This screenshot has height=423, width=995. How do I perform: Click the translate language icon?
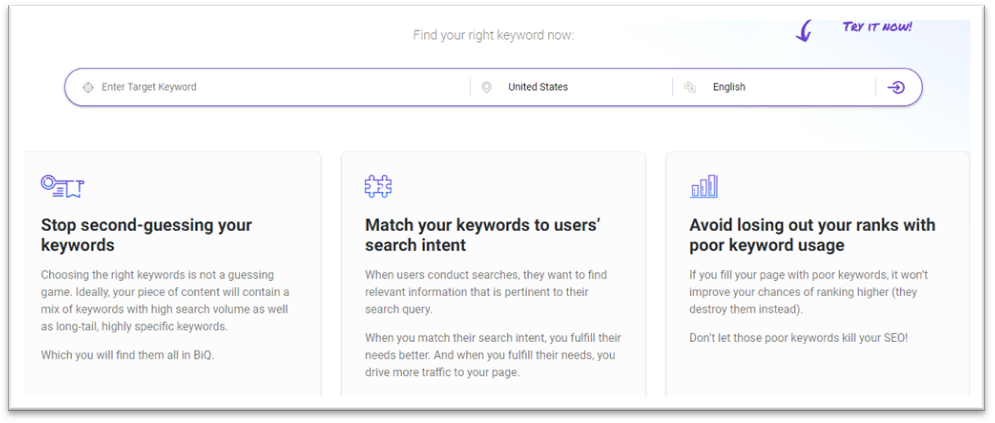[690, 88]
